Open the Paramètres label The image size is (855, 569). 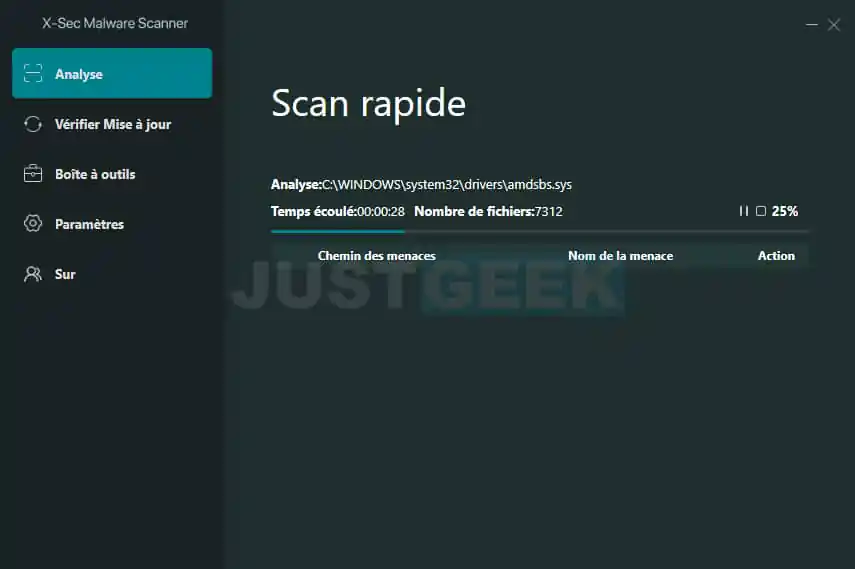click(x=89, y=224)
